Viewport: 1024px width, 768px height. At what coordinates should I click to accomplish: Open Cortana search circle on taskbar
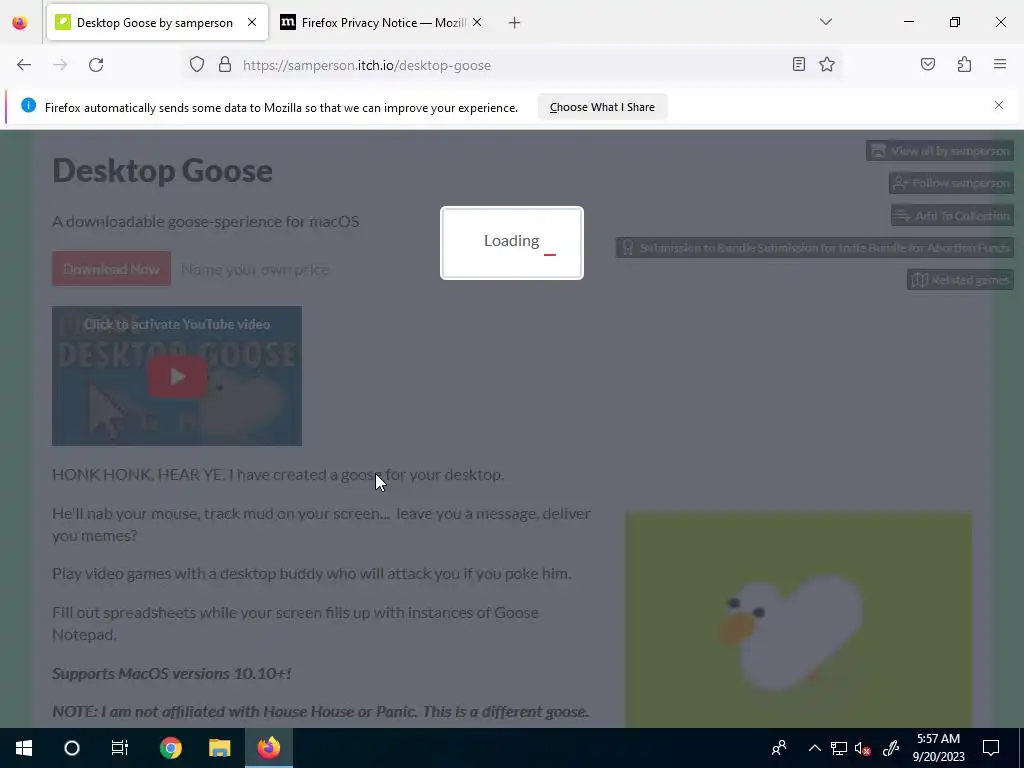point(72,748)
